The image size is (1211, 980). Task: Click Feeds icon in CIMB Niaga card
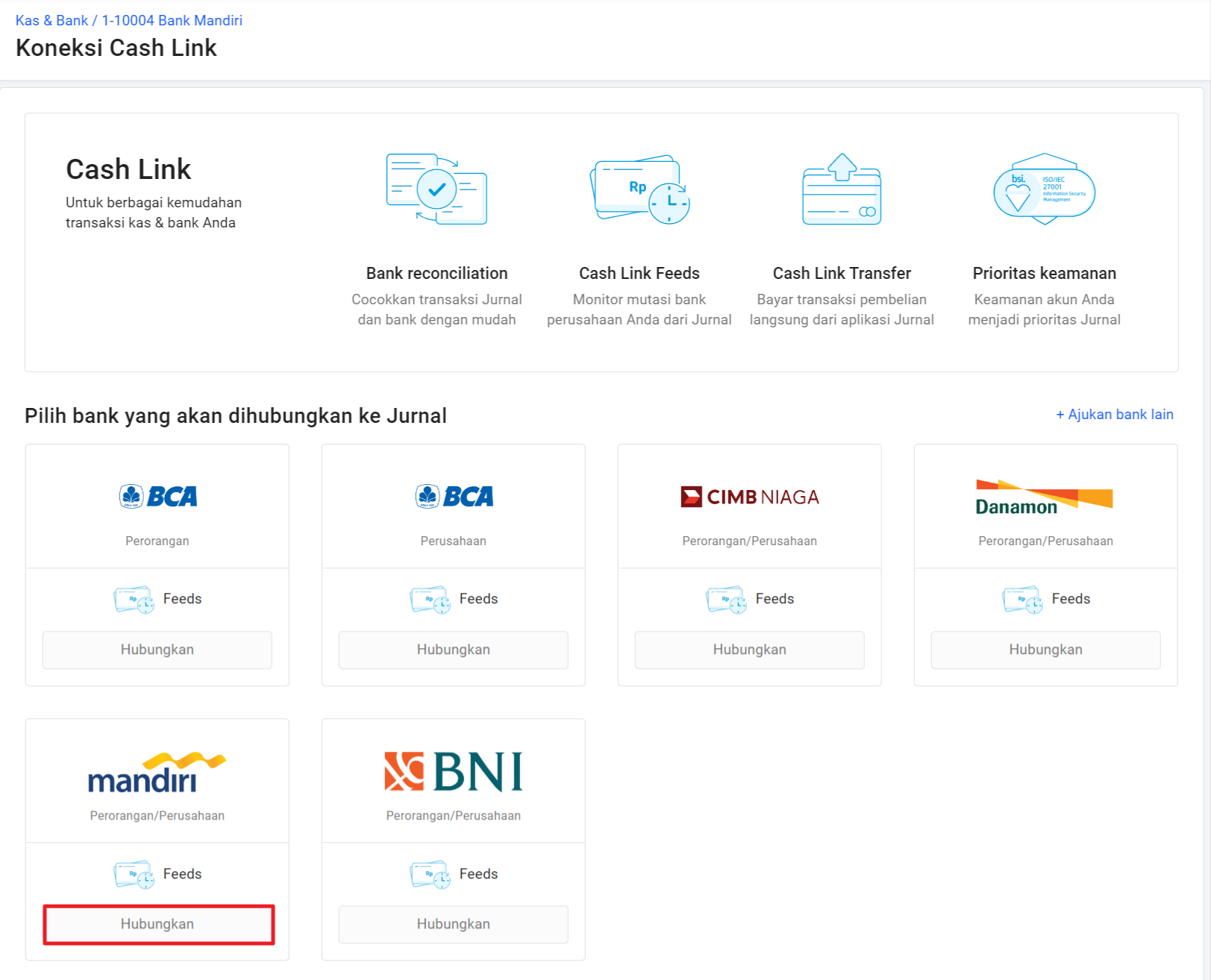coord(726,600)
